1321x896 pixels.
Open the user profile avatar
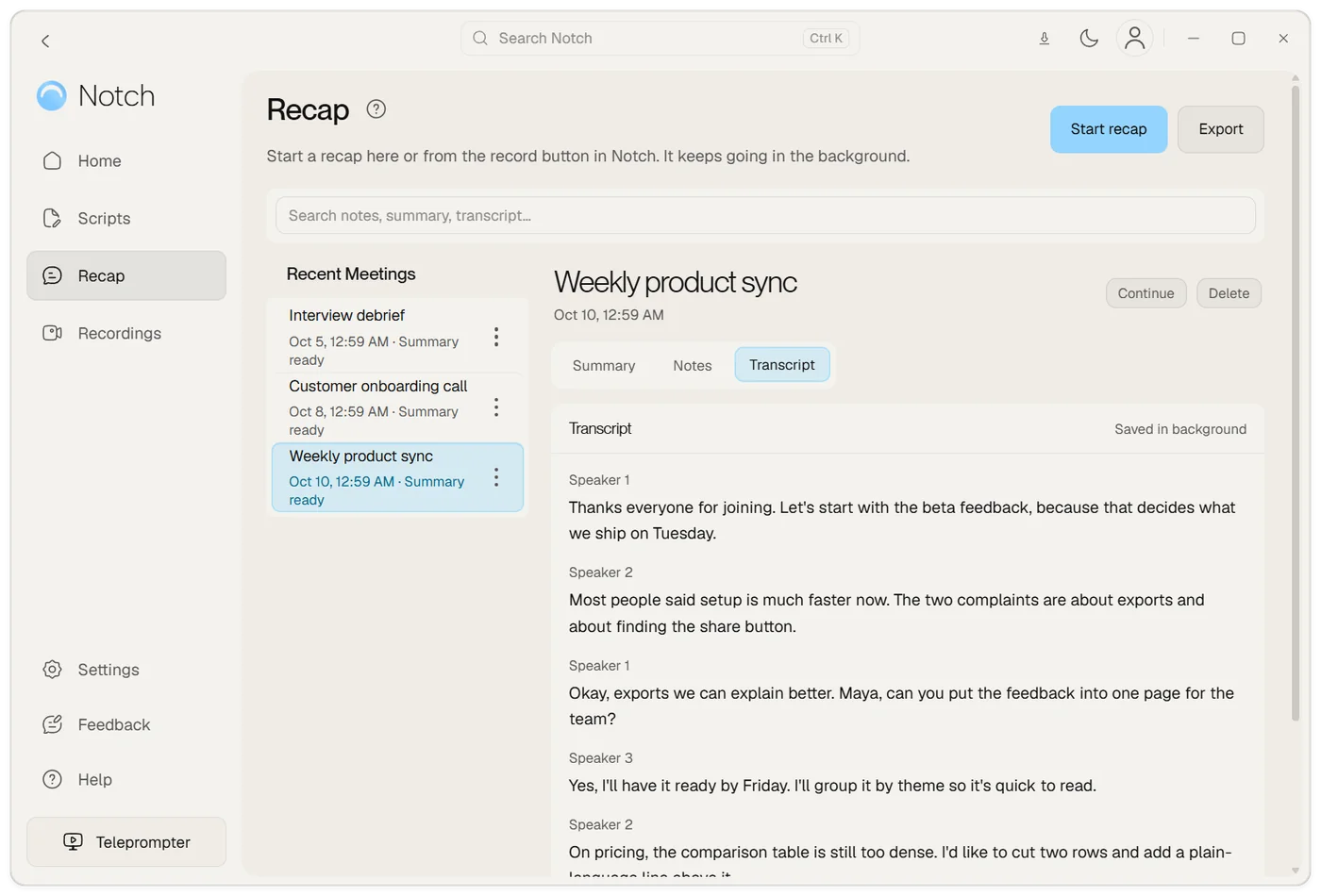[x=1135, y=39]
